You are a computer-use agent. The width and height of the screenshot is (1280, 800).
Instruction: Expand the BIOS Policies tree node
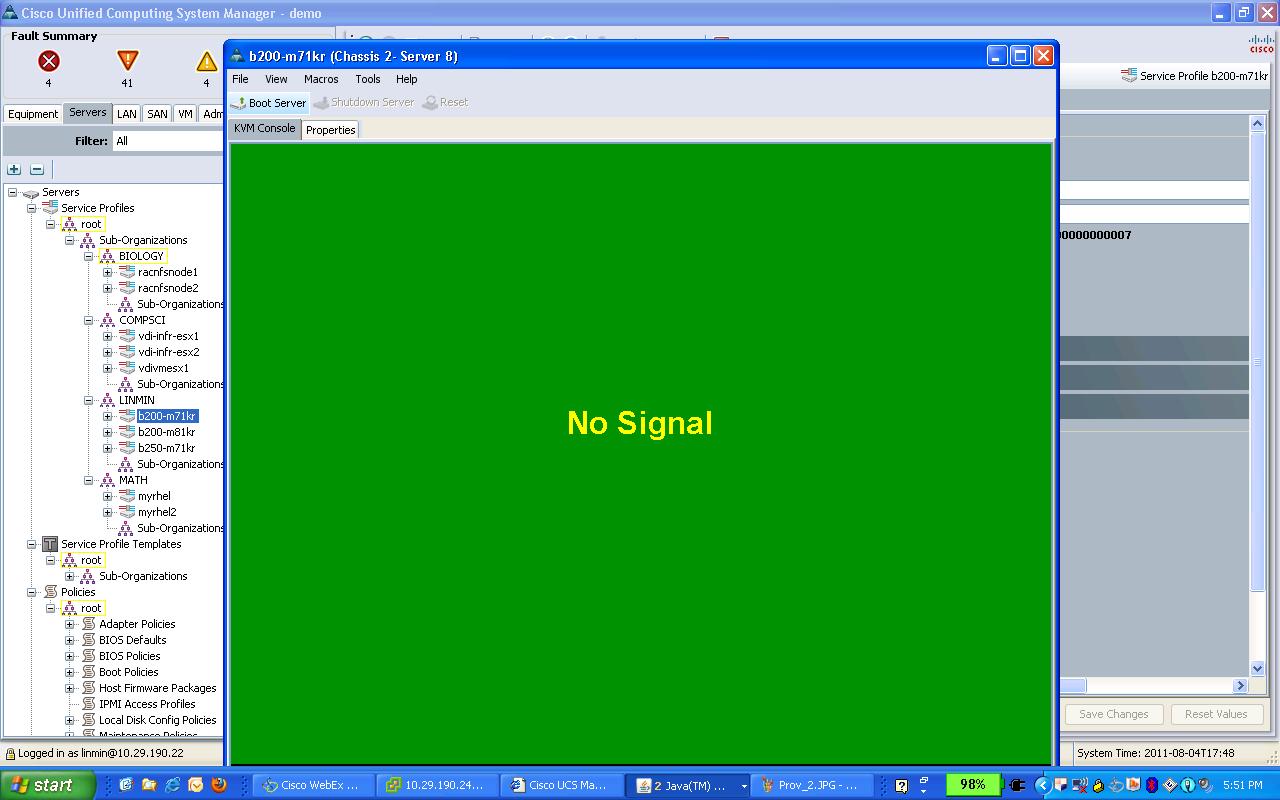(69, 656)
